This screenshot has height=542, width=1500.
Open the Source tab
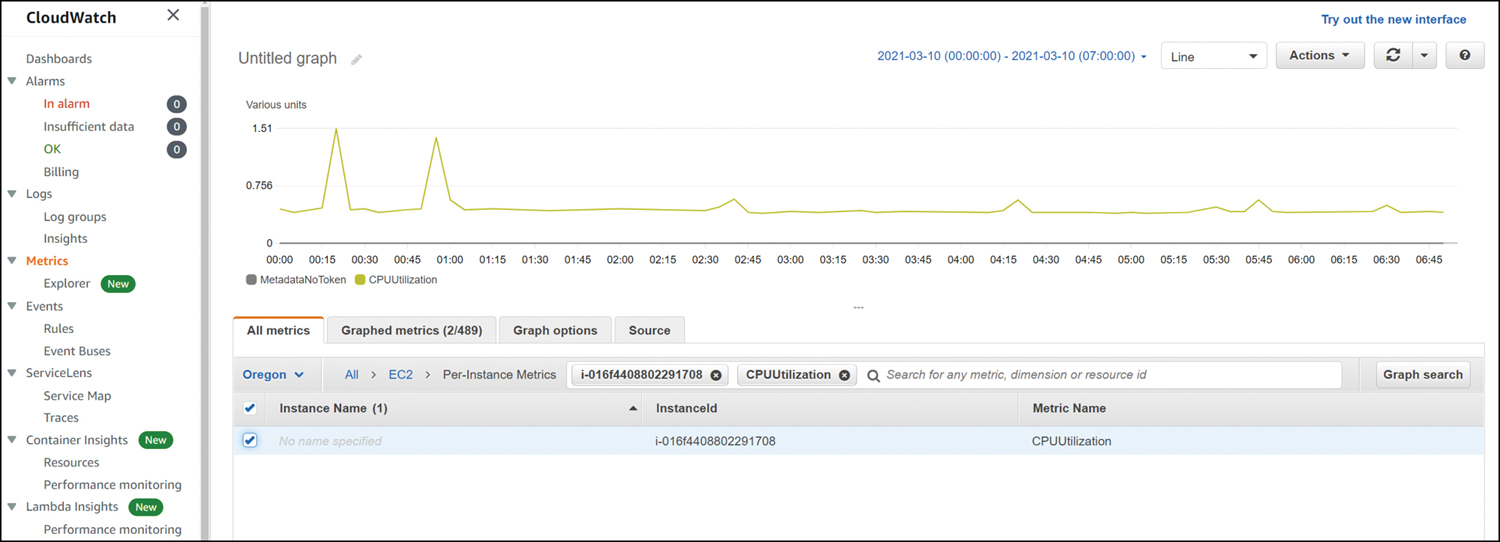(649, 330)
